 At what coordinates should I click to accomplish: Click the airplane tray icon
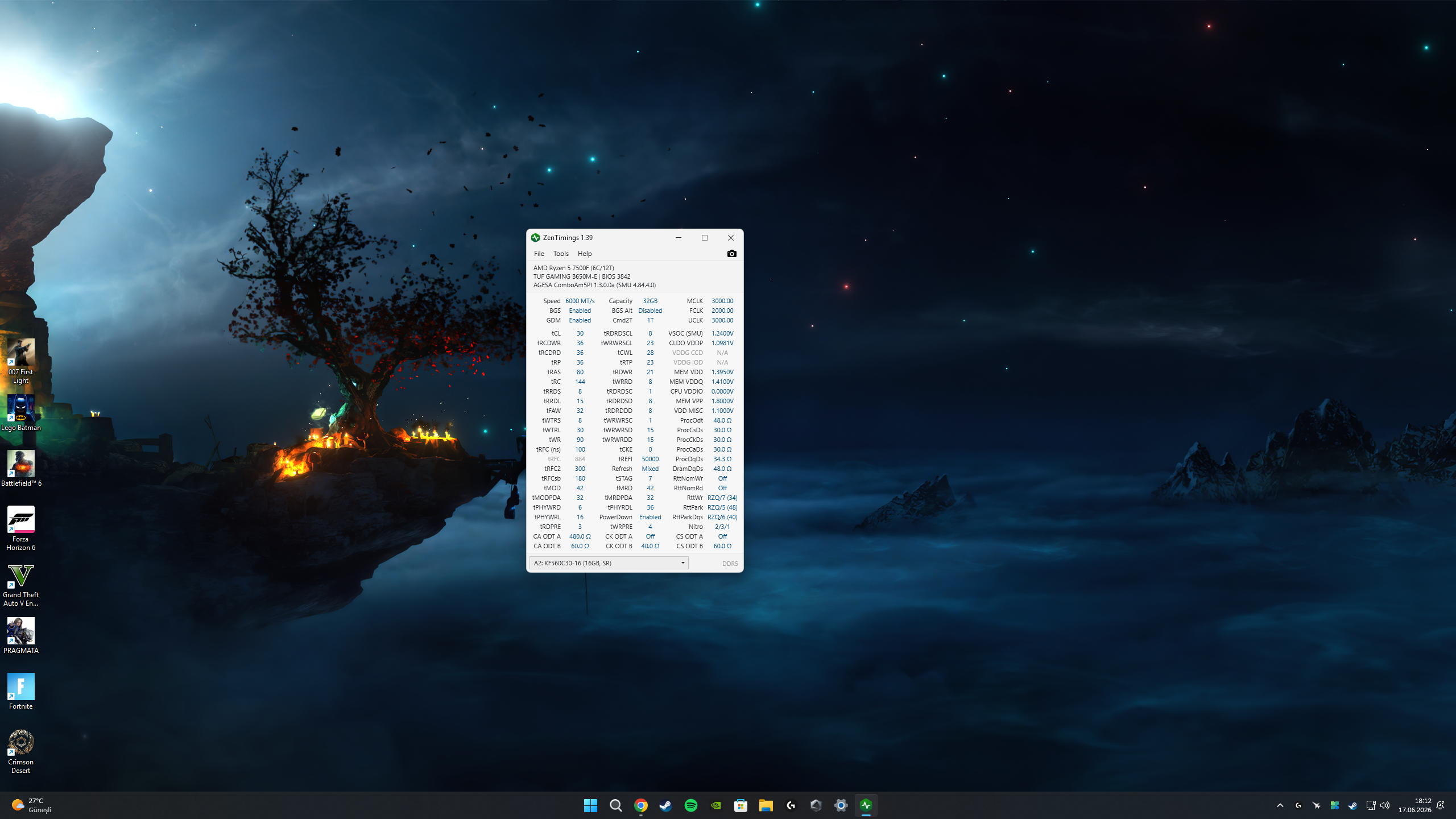click(x=1316, y=805)
